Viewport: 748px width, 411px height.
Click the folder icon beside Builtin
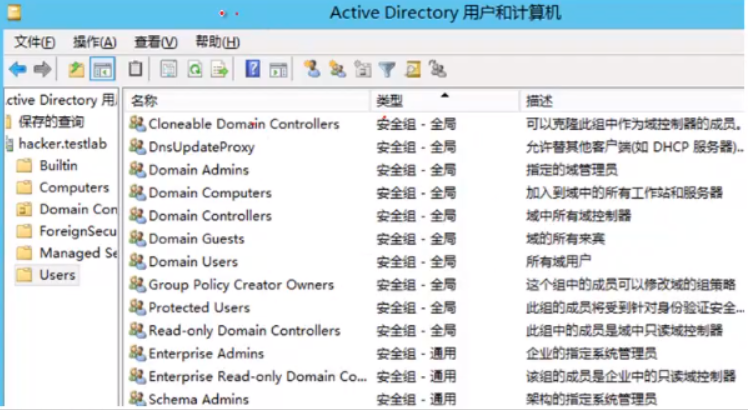coord(24,165)
